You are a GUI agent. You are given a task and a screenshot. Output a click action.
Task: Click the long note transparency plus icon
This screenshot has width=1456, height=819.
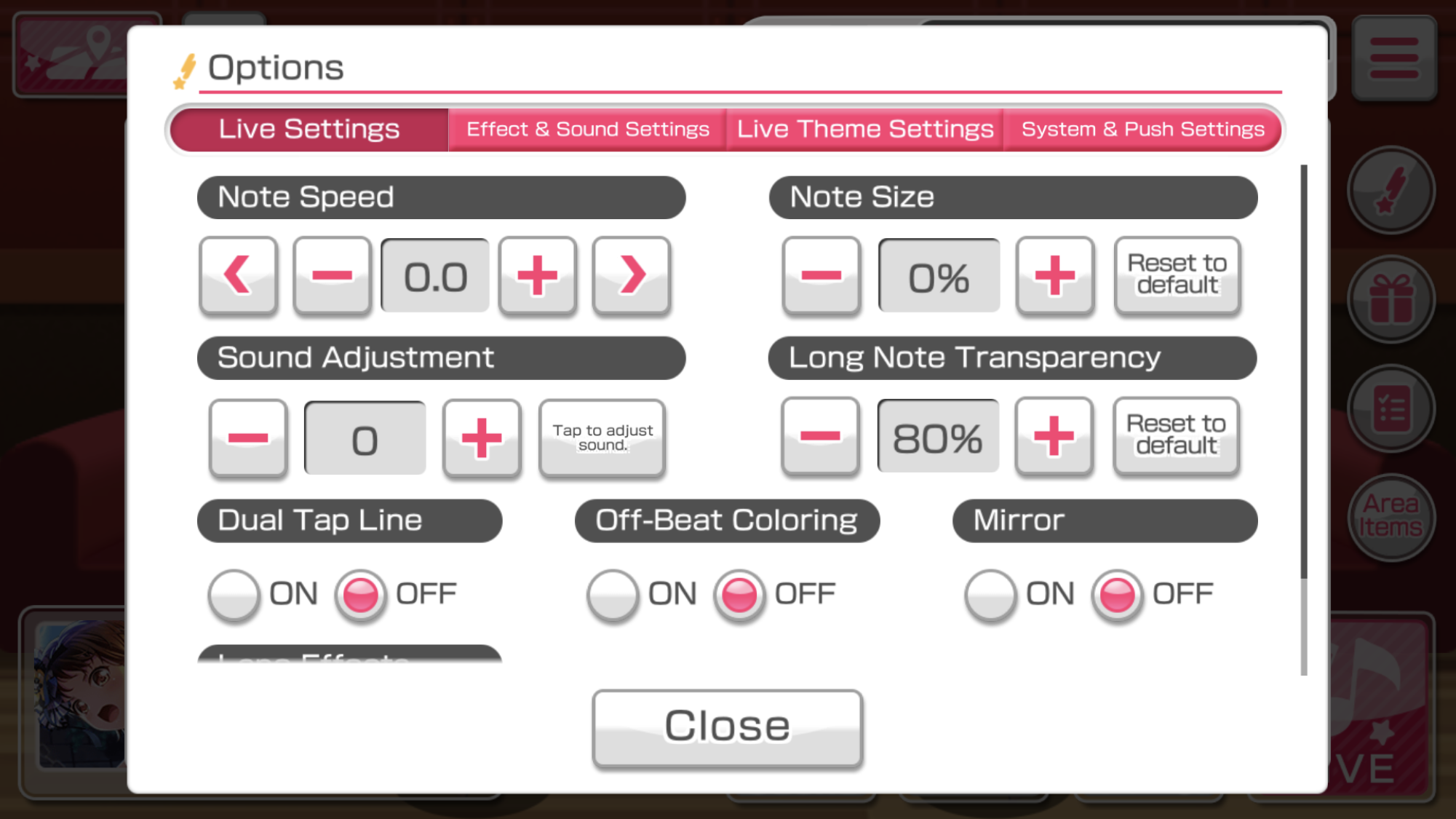tap(1053, 437)
